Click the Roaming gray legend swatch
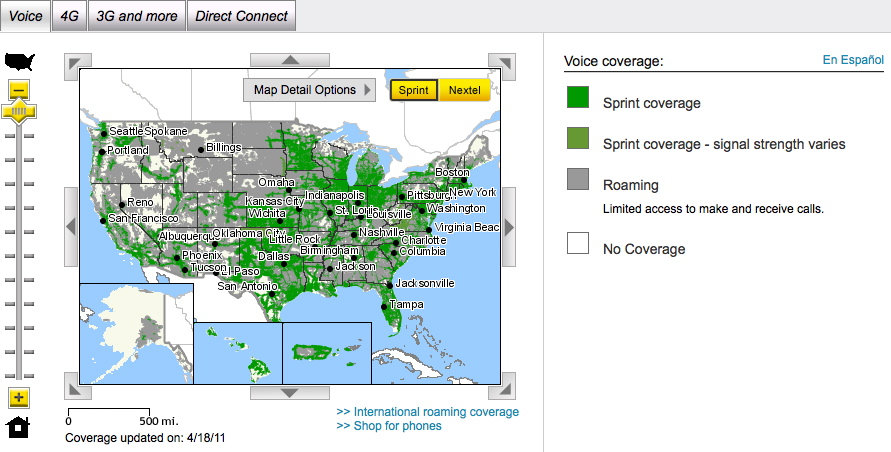This screenshot has width=891, height=452. click(x=578, y=179)
